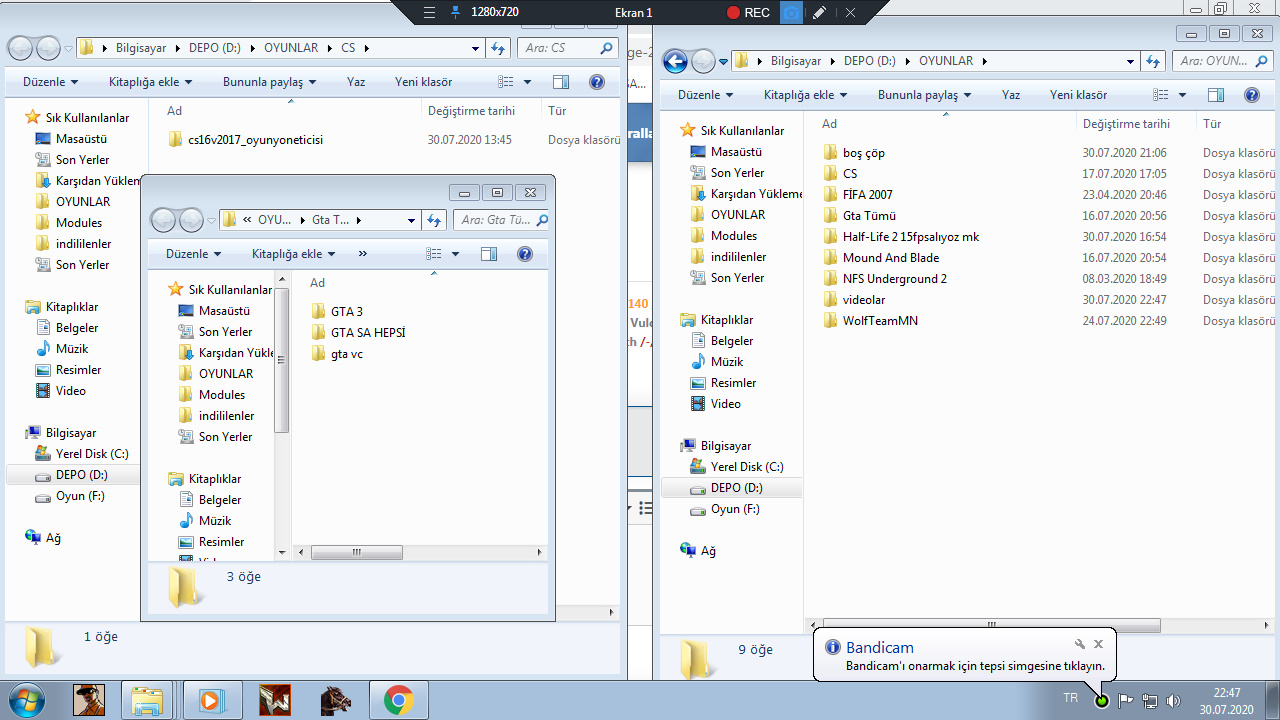Click the pin icon on Bandicam bar
Screen dimensions: 1280x720
[456, 12]
